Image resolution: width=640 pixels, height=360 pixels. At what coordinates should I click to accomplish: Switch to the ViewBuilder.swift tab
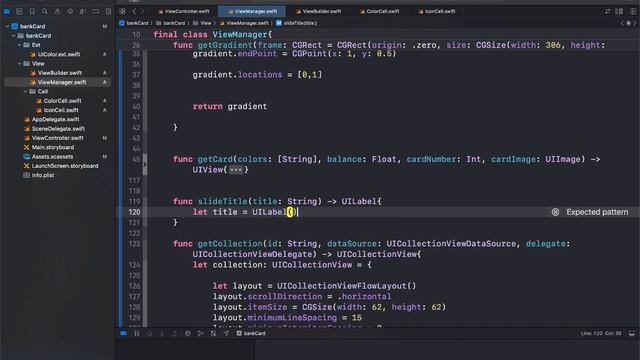(x=318, y=11)
